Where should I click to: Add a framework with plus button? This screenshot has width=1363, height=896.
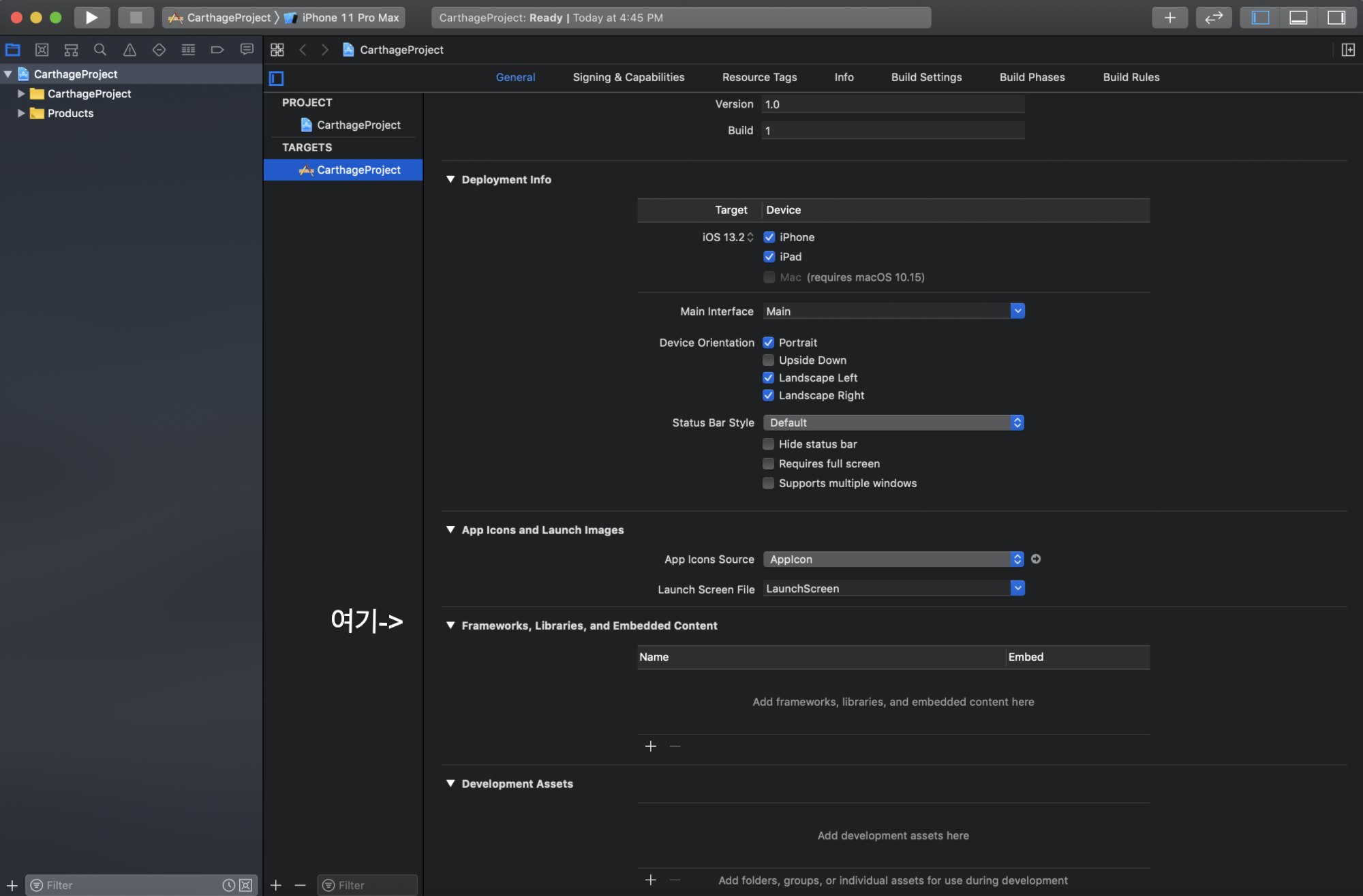(651, 746)
